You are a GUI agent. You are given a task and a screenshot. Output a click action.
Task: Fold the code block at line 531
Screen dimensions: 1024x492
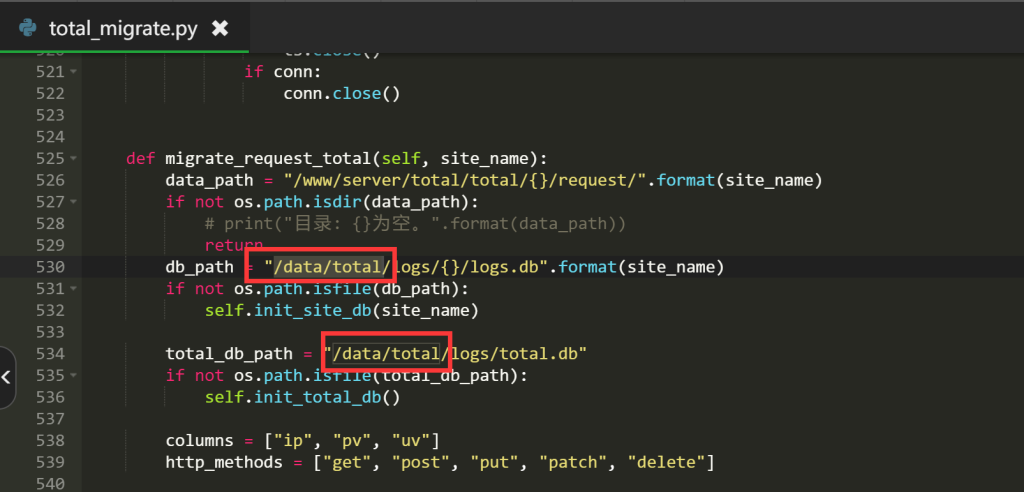pyautogui.click(x=74, y=289)
